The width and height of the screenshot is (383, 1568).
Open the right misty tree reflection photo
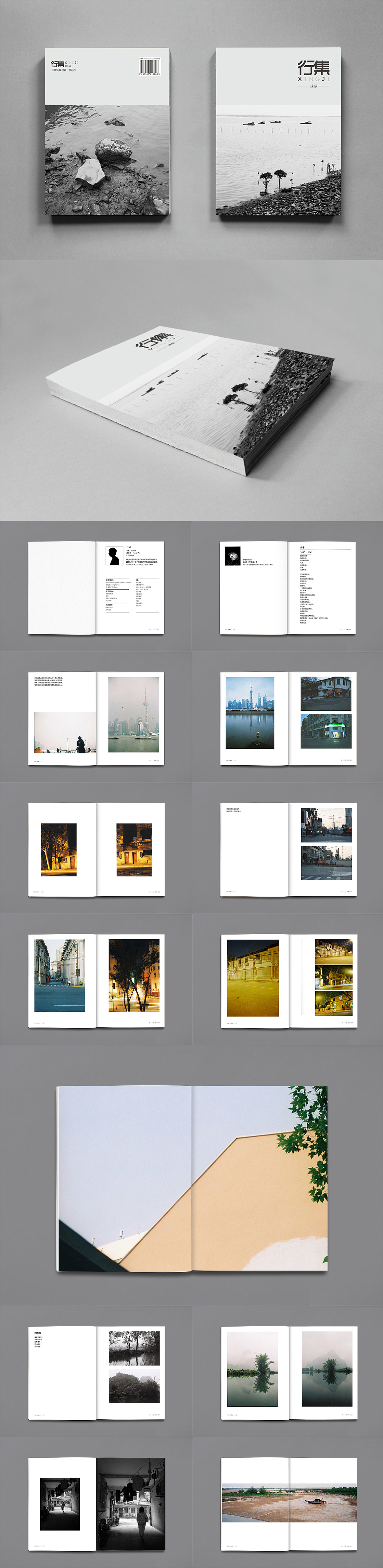pos(328,1369)
